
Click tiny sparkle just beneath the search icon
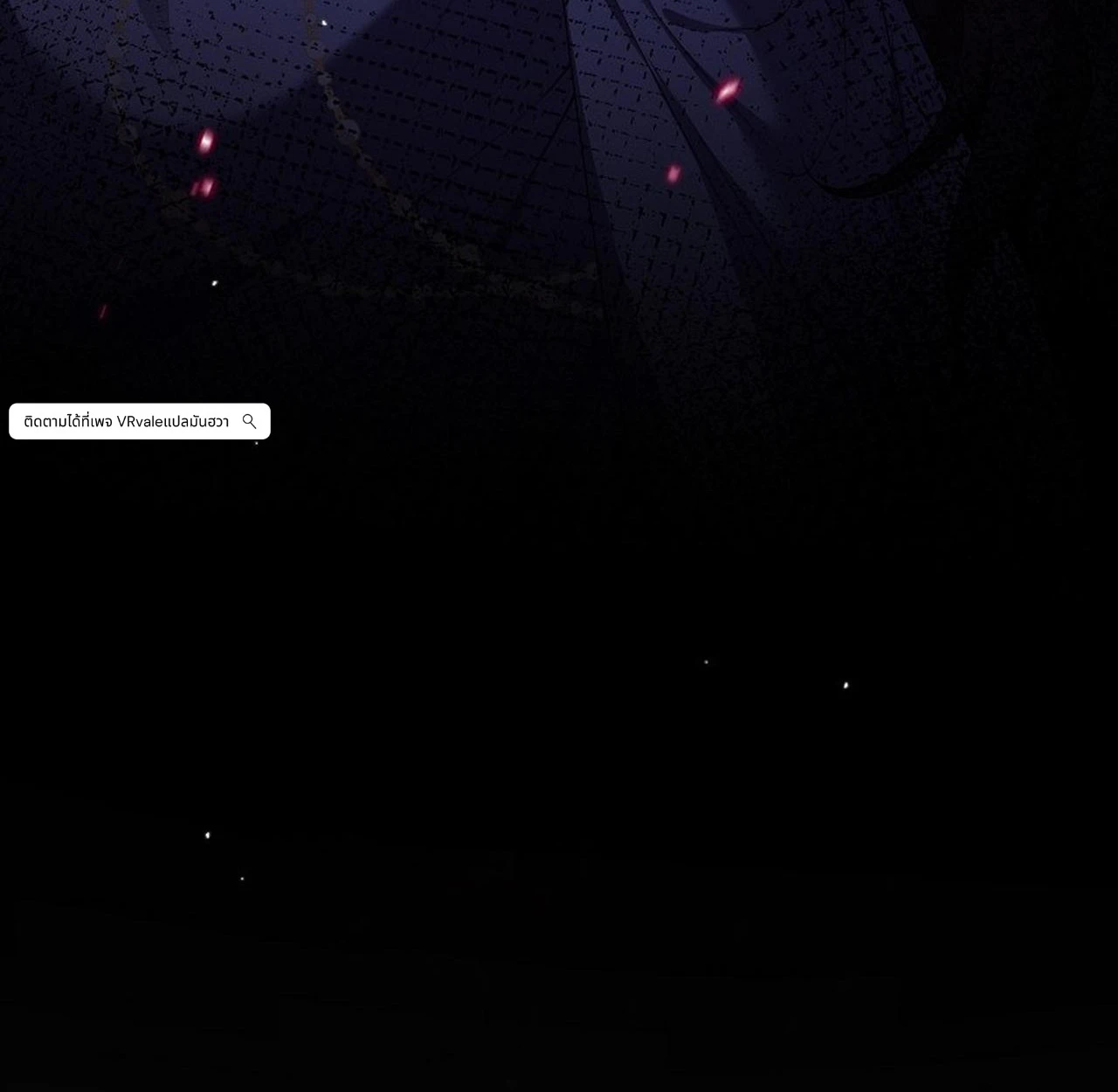point(256,444)
